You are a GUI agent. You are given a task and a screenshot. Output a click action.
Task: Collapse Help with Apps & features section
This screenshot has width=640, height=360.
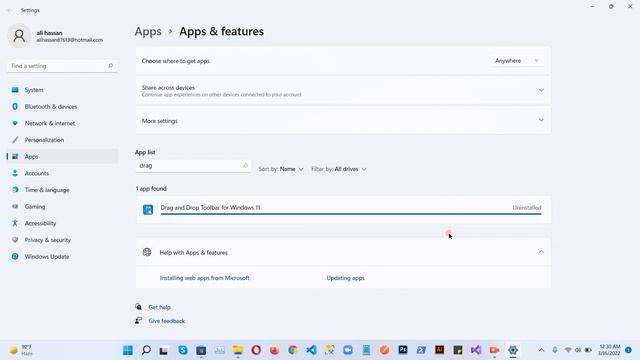pyautogui.click(x=541, y=252)
